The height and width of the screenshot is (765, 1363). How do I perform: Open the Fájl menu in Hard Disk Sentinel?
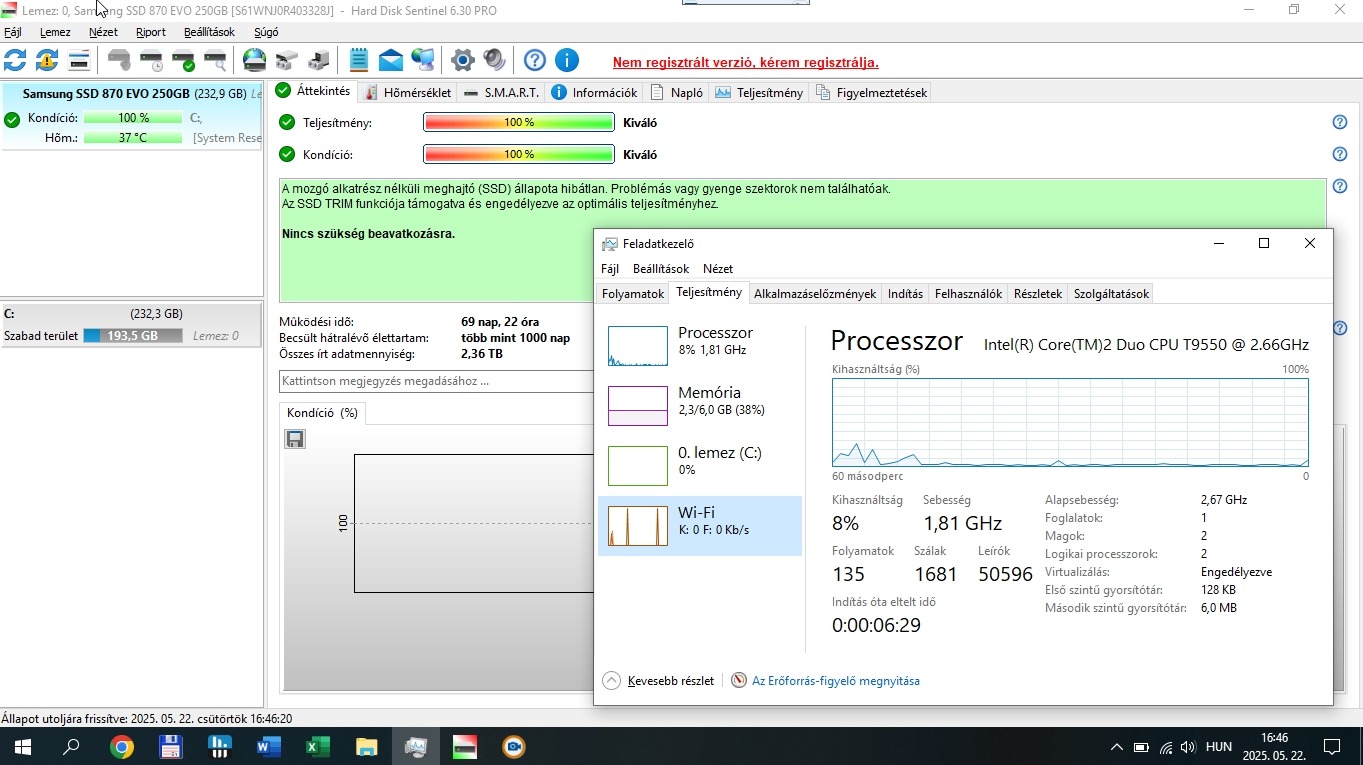point(13,32)
